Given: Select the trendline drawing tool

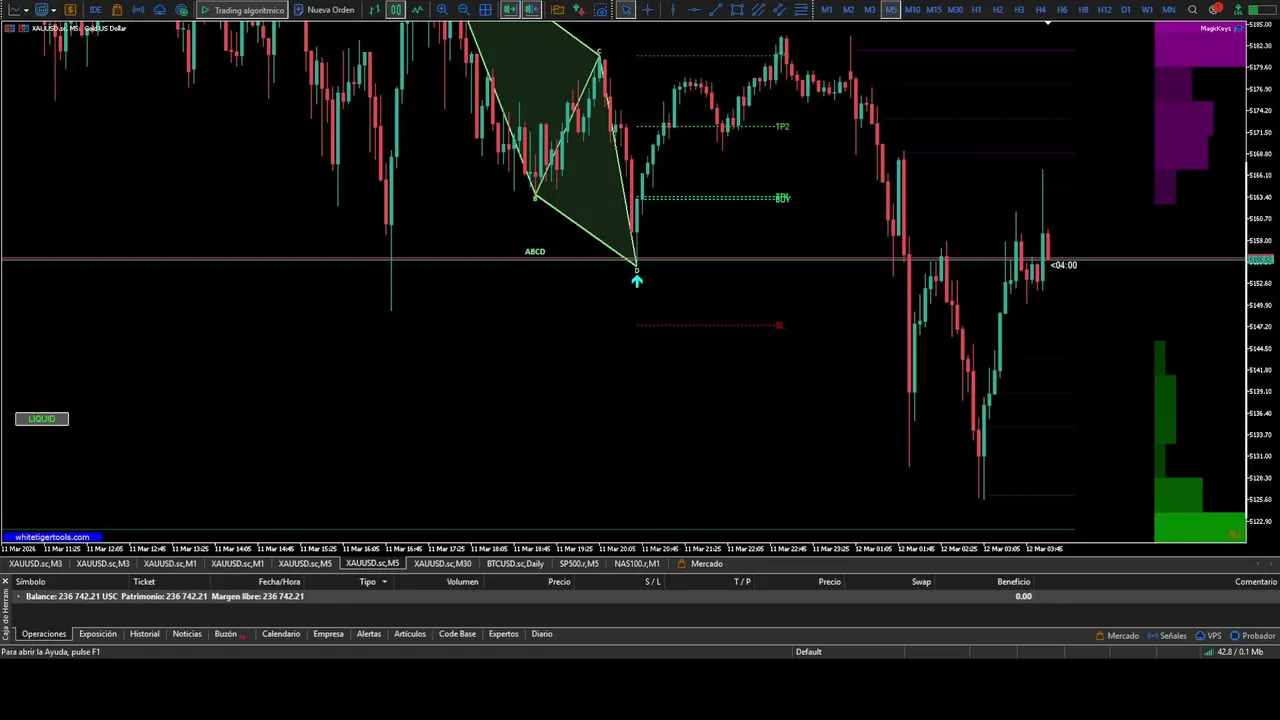Looking at the screenshot, I should pyautogui.click(x=715, y=10).
